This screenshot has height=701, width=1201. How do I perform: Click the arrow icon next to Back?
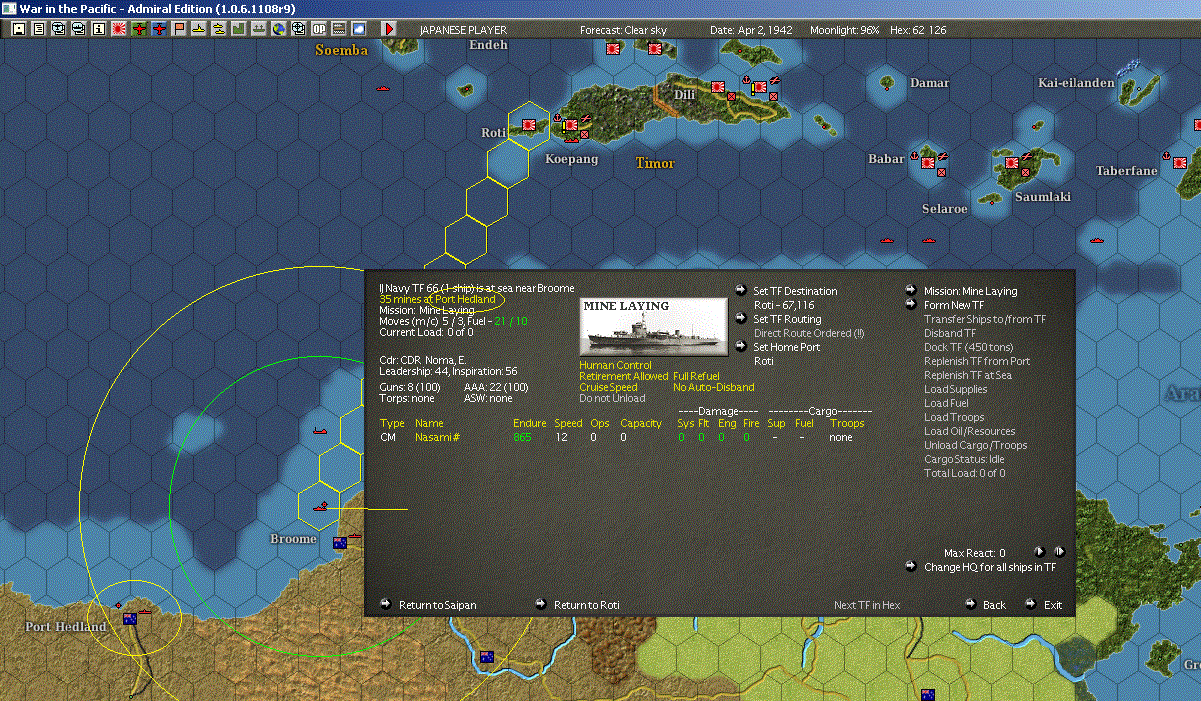[x=970, y=604]
